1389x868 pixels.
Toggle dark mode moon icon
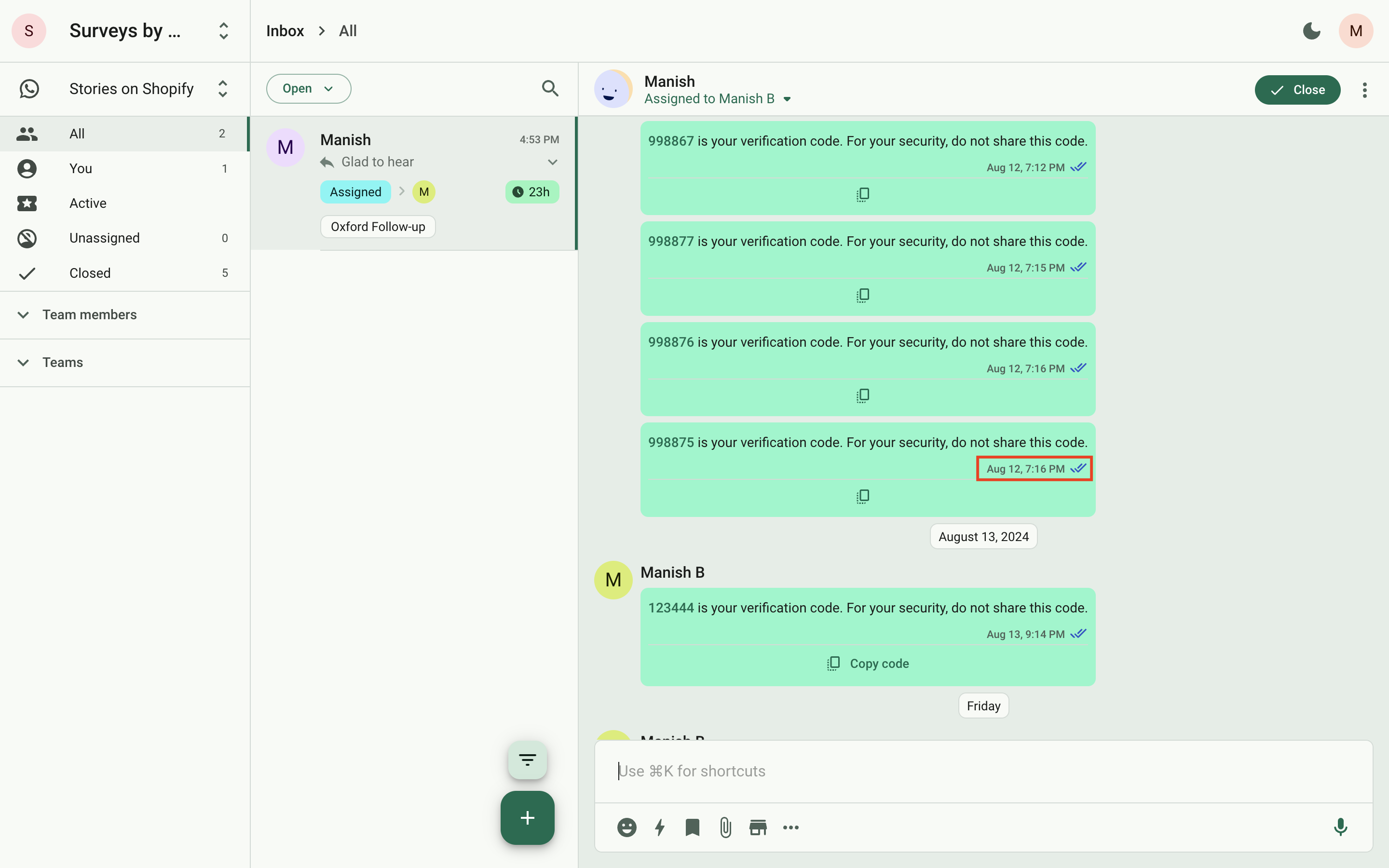(1311, 31)
